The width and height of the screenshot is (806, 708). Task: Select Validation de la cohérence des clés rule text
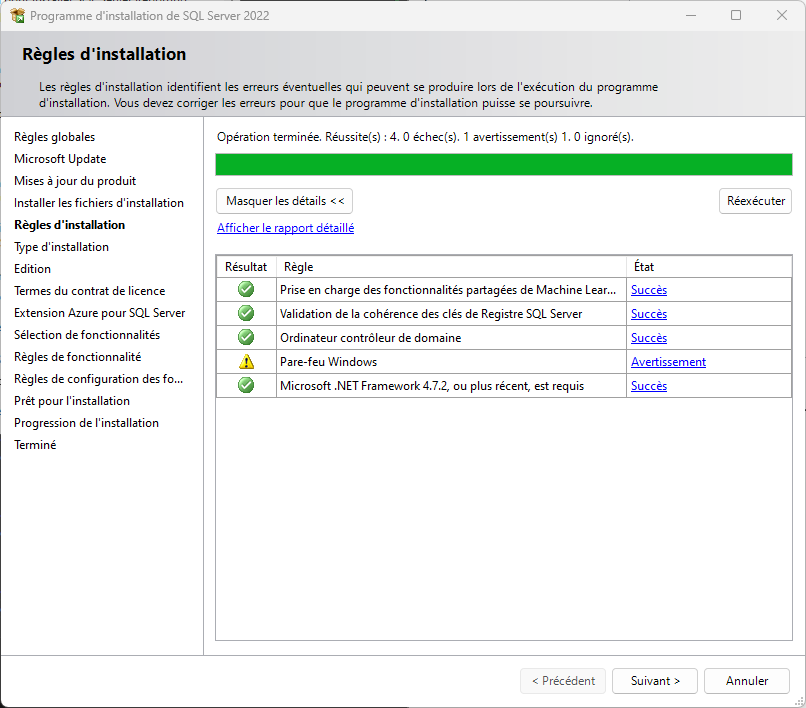pyautogui.click(x=431, y=314)
